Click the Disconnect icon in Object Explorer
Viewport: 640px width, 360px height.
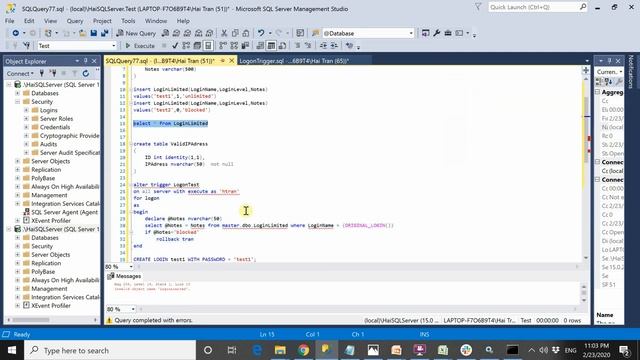[x=53, y=73]
